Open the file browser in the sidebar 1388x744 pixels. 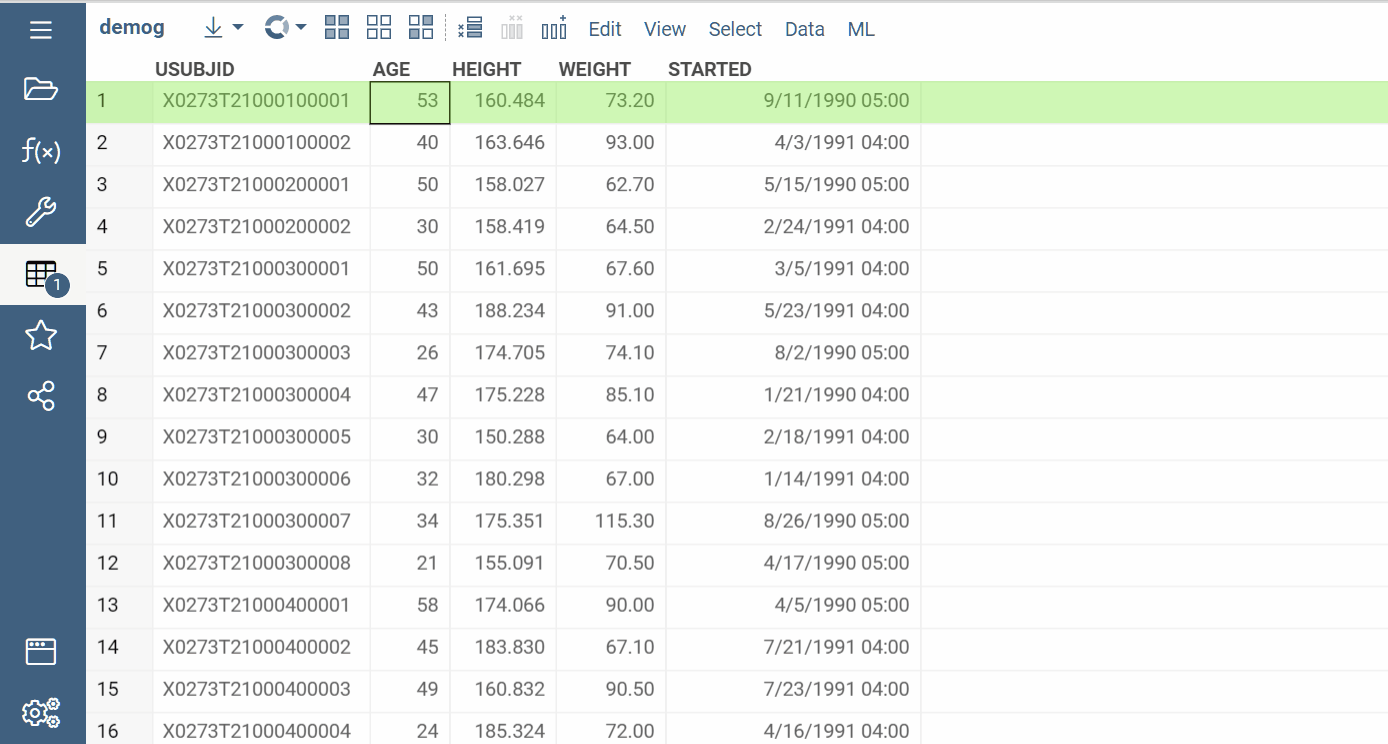pos(41,89)
